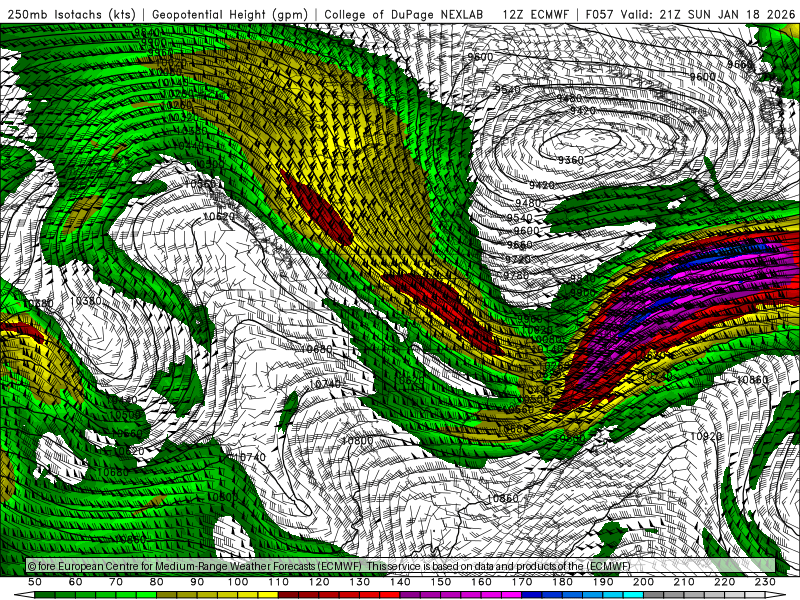Click the 100 value on the color scale
Viewport: 800px width, 600px height.
pyautogui.click(x=237, y=581)
